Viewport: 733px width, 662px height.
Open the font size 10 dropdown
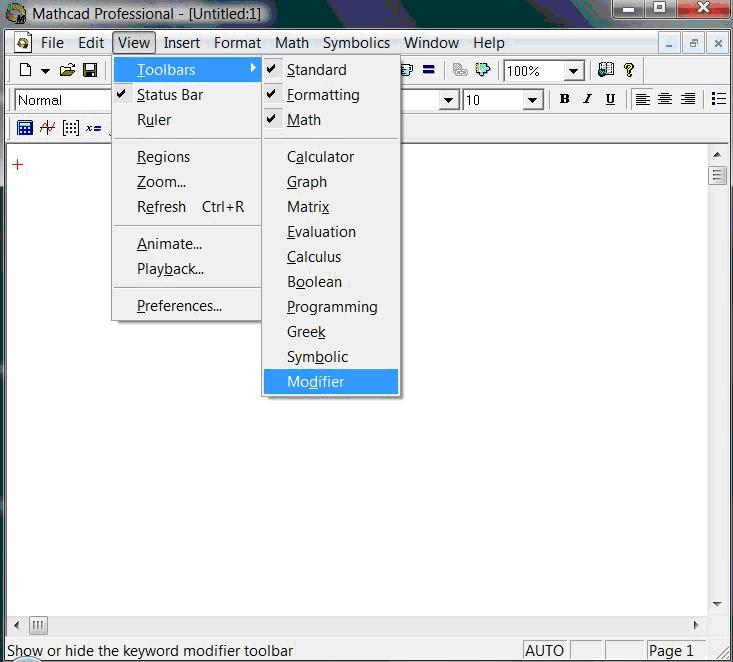click(x=532, y=100)
